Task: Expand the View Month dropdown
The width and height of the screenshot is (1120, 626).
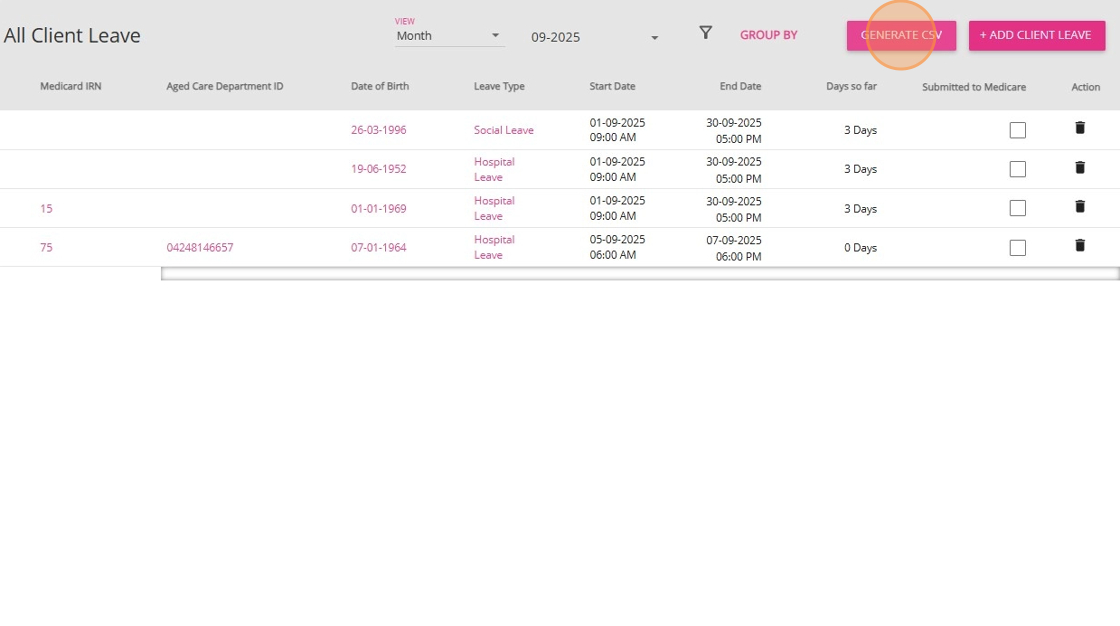Action: (x=450, y=36)
